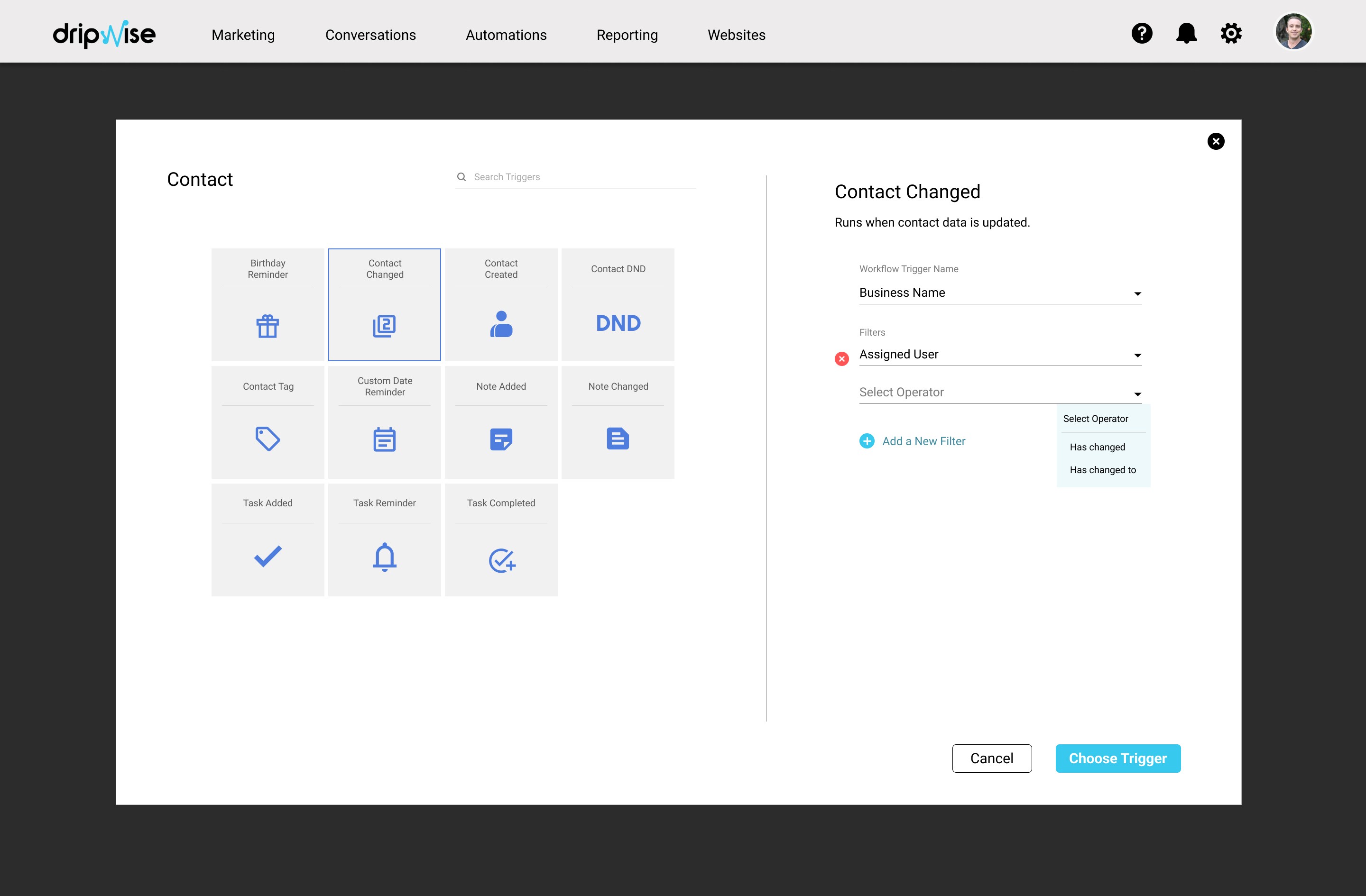Remove the Assigned User filter with the red X
The height and width of the screenshot is (896, 1366).
tap(841, 358)
